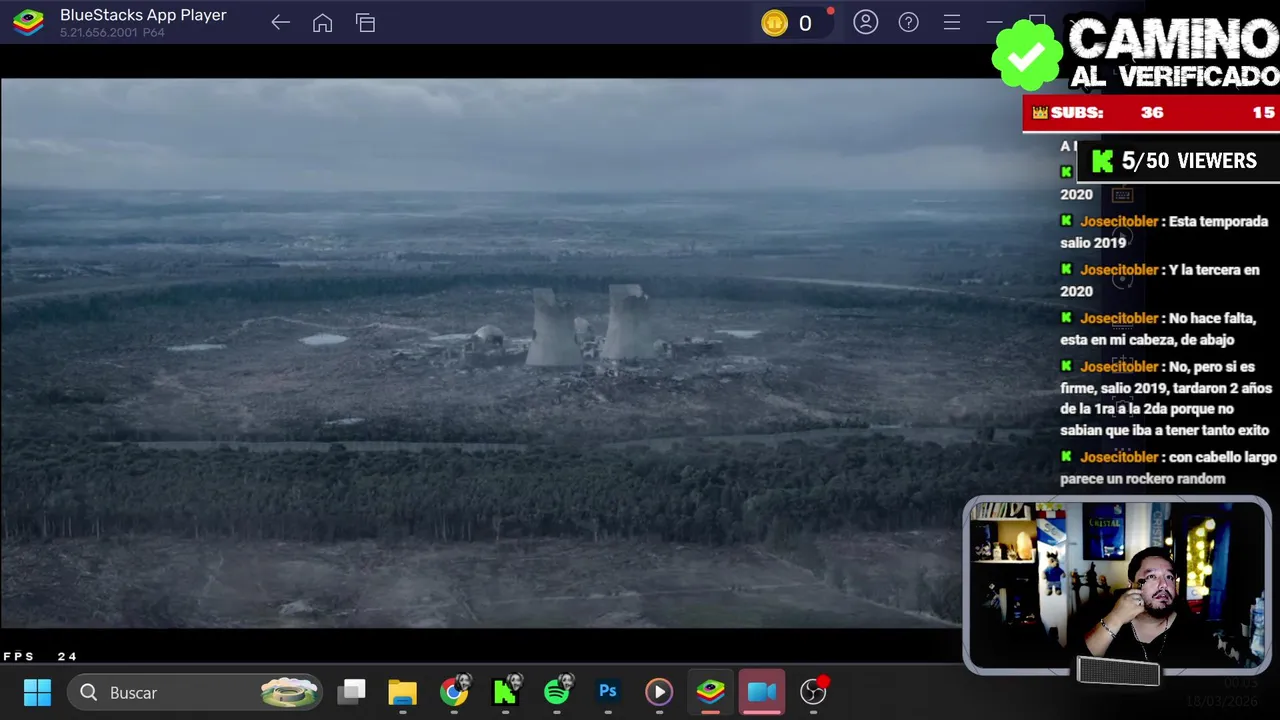Screen dimensions: 1280x720
Task: Select the BlueStacks taskbar icon
Action: [710, 692]
